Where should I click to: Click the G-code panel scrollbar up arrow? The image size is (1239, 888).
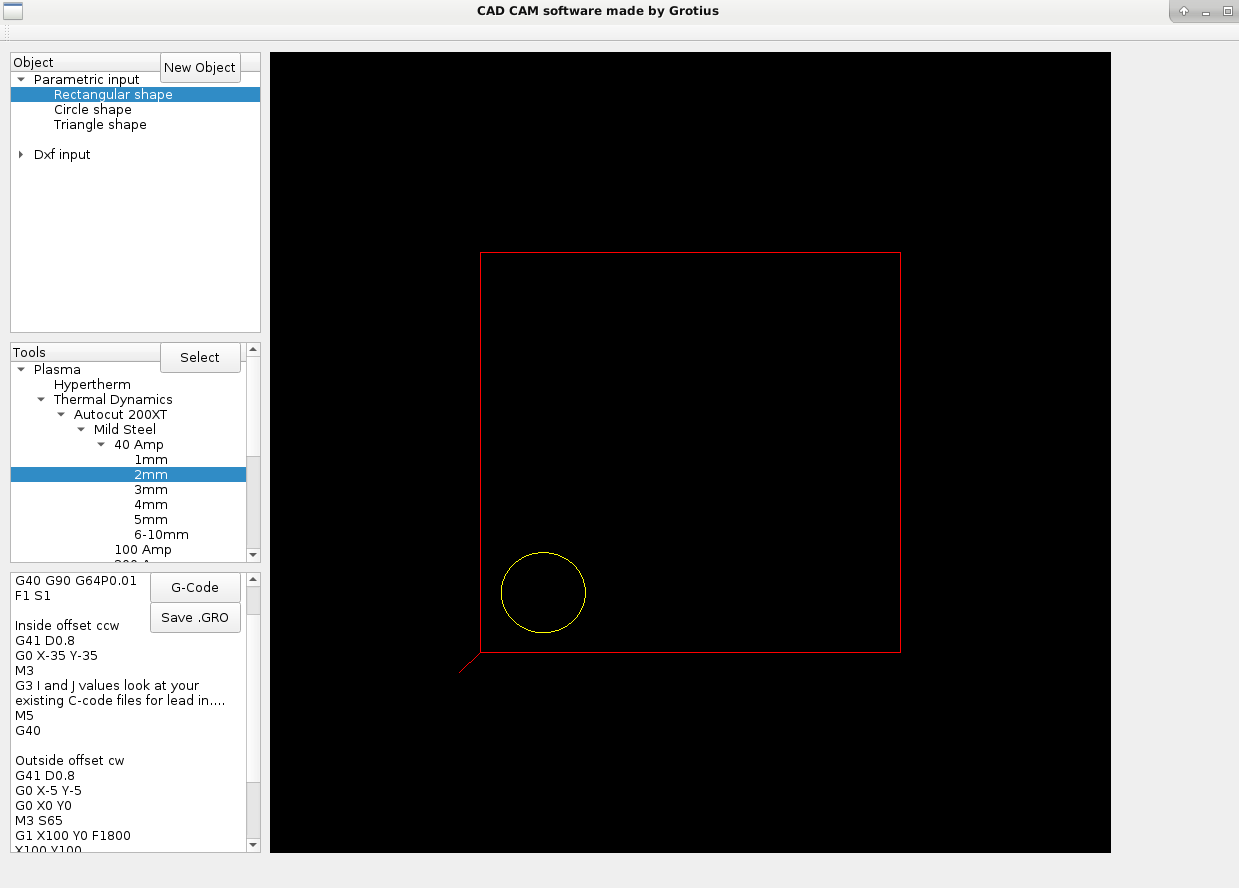pyautogui.click(x=253, y=579)
